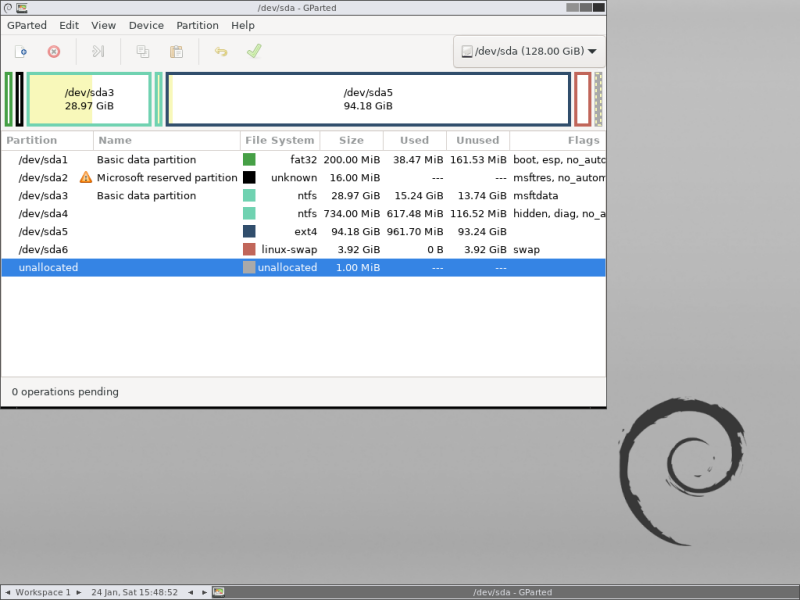
Task: Sort by the File System column header
Action: tap(280, 140)
